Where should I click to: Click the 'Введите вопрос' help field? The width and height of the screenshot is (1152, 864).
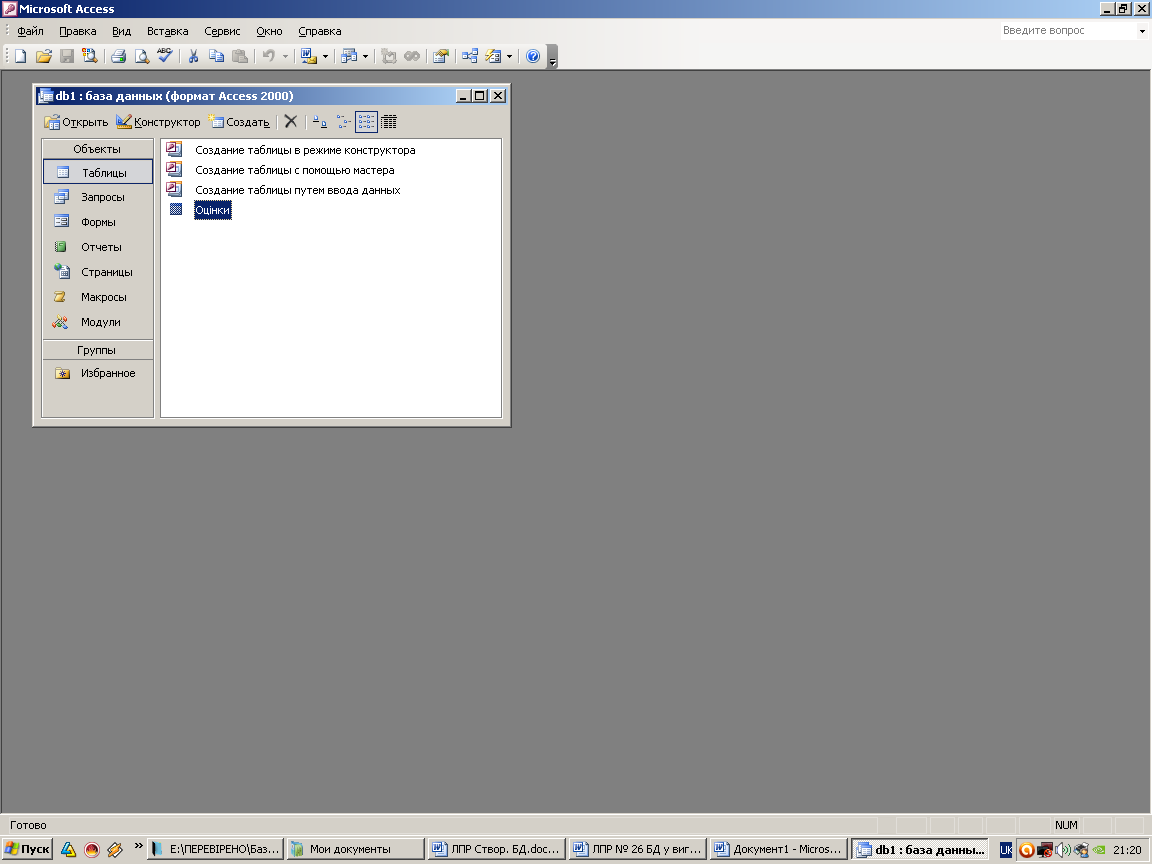click(1068, 30)
